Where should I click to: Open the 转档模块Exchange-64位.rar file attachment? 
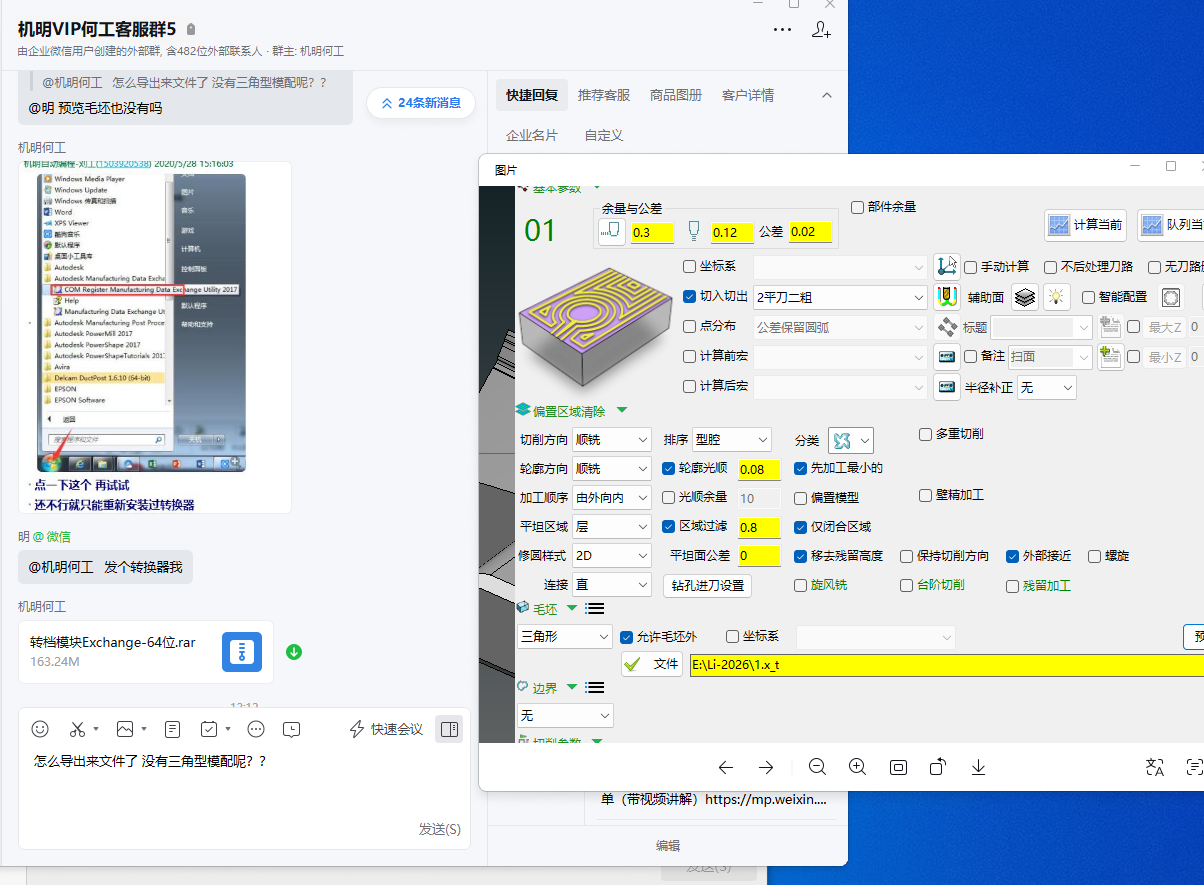click(x=146, y=651)
